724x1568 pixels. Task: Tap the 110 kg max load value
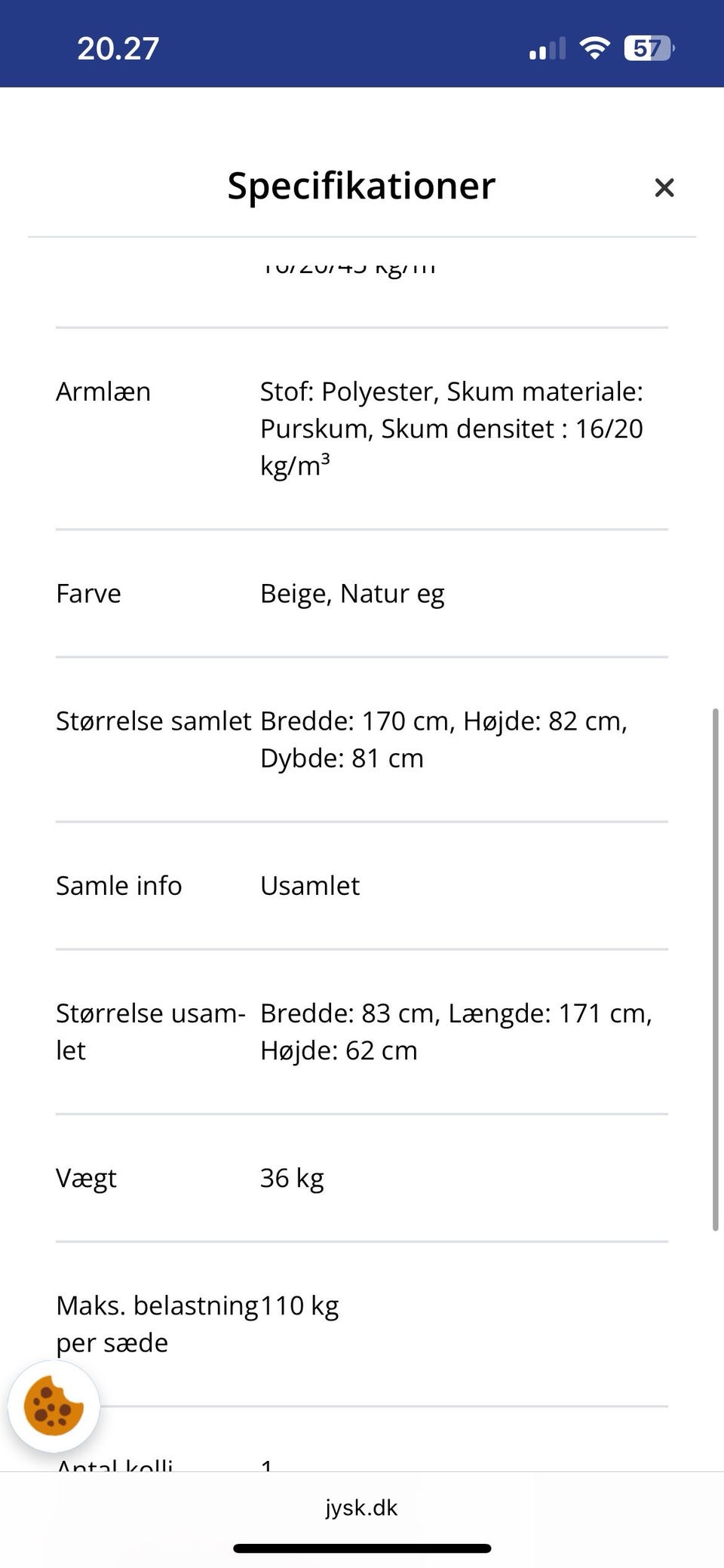tap(300, 1305)
